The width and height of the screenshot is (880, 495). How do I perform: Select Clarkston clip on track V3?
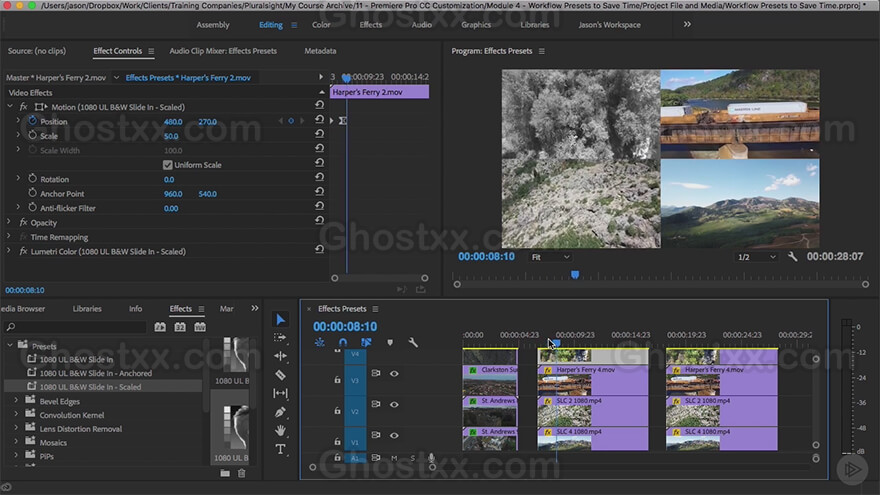coord(490,380)
